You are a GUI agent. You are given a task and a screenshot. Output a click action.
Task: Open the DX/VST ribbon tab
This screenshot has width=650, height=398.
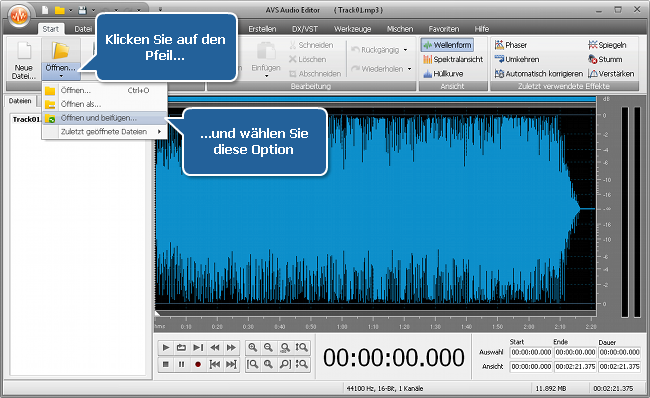click(x=305, y=29)
